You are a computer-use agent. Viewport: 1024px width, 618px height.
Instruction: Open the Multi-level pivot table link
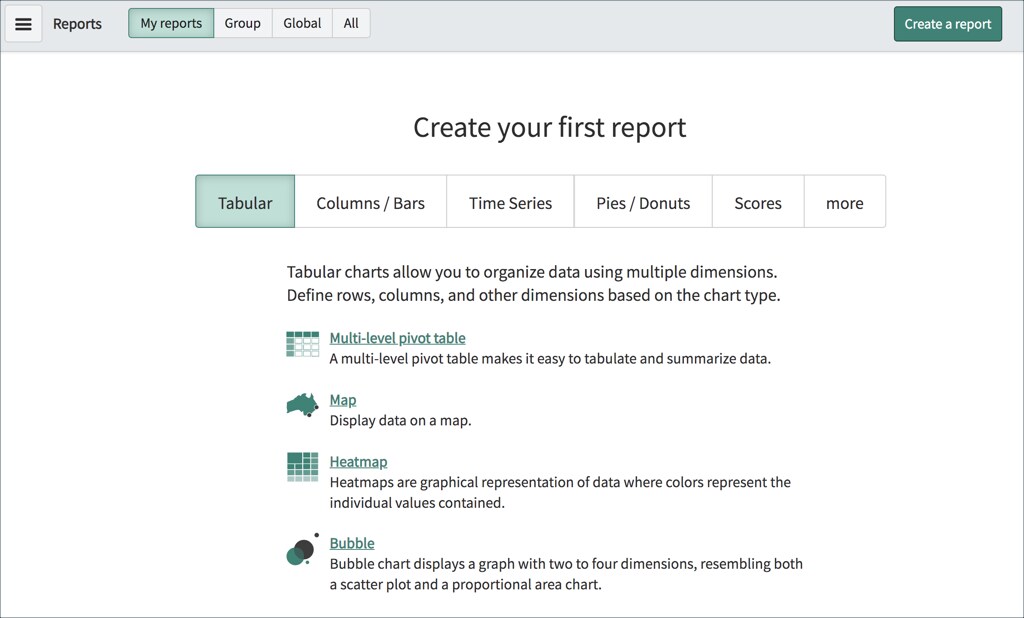pyautogui.click(x=397, y=337)
